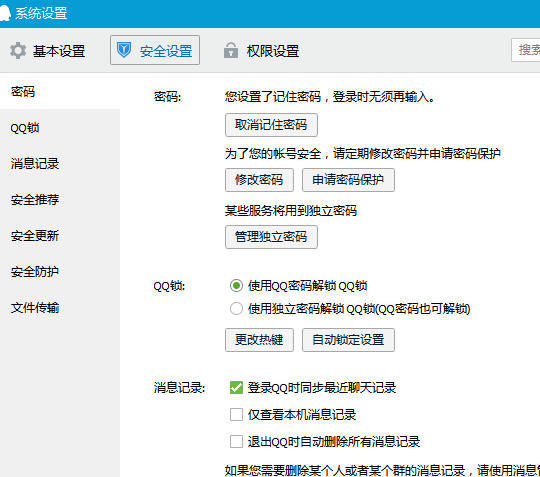The height and width of the screenshot is (477, 540).
Task: Go to 安全推荐 in the sidebar
Action: pos(60,200)
